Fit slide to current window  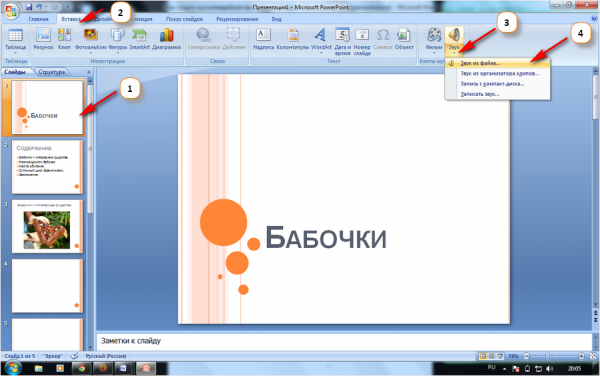click(x=593, y=356)
